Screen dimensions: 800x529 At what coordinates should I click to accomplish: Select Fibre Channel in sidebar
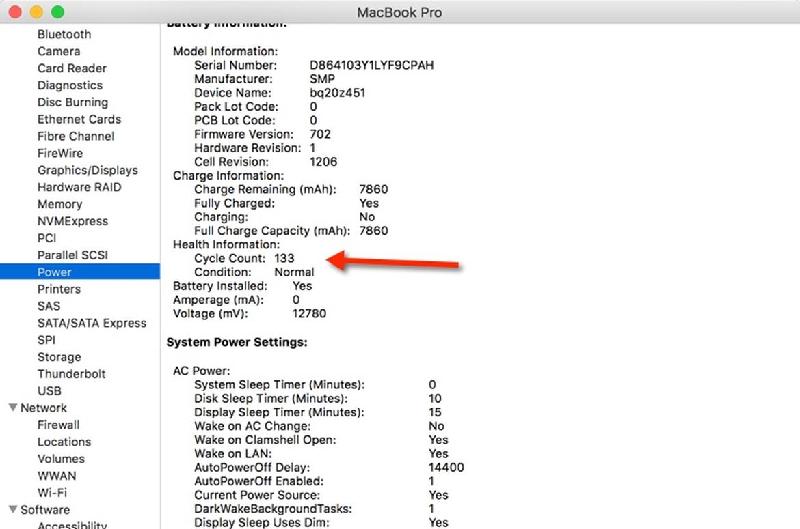click(76, 136)
